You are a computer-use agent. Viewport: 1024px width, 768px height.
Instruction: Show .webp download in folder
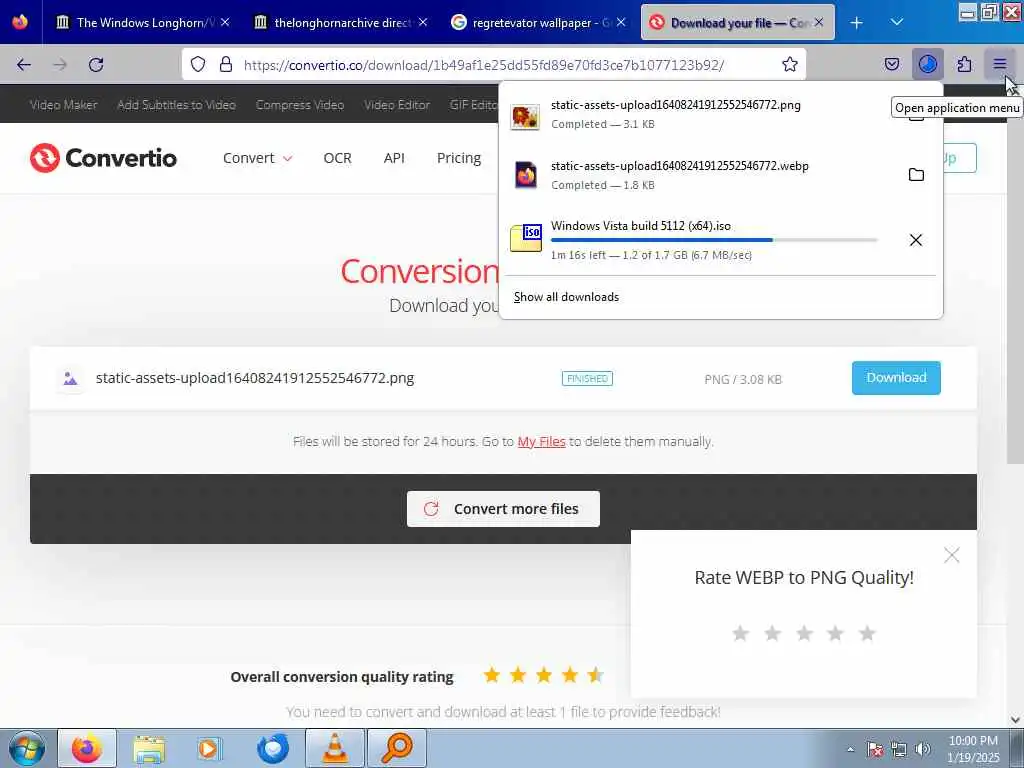916,174
